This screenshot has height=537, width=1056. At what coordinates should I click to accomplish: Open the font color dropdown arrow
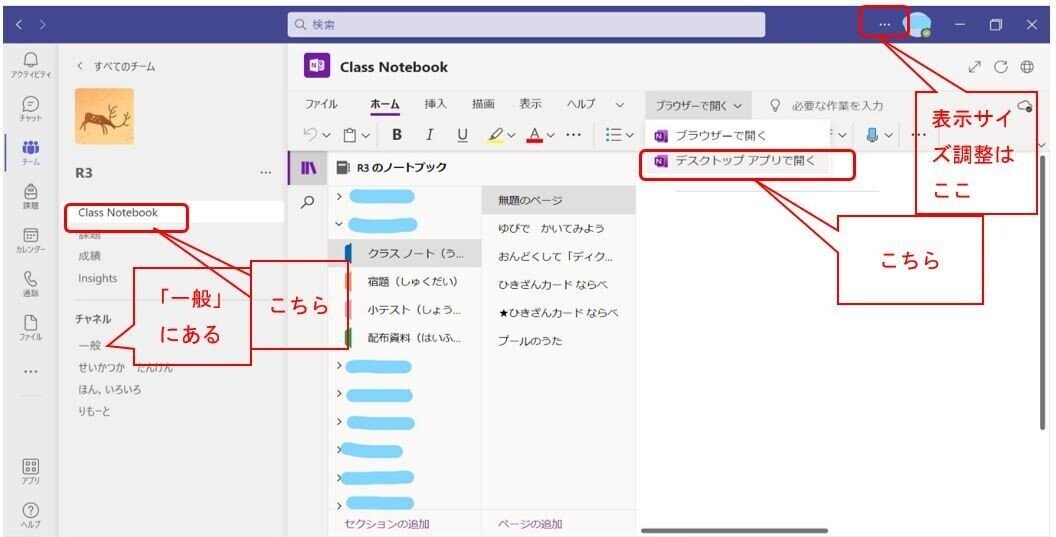551,135
